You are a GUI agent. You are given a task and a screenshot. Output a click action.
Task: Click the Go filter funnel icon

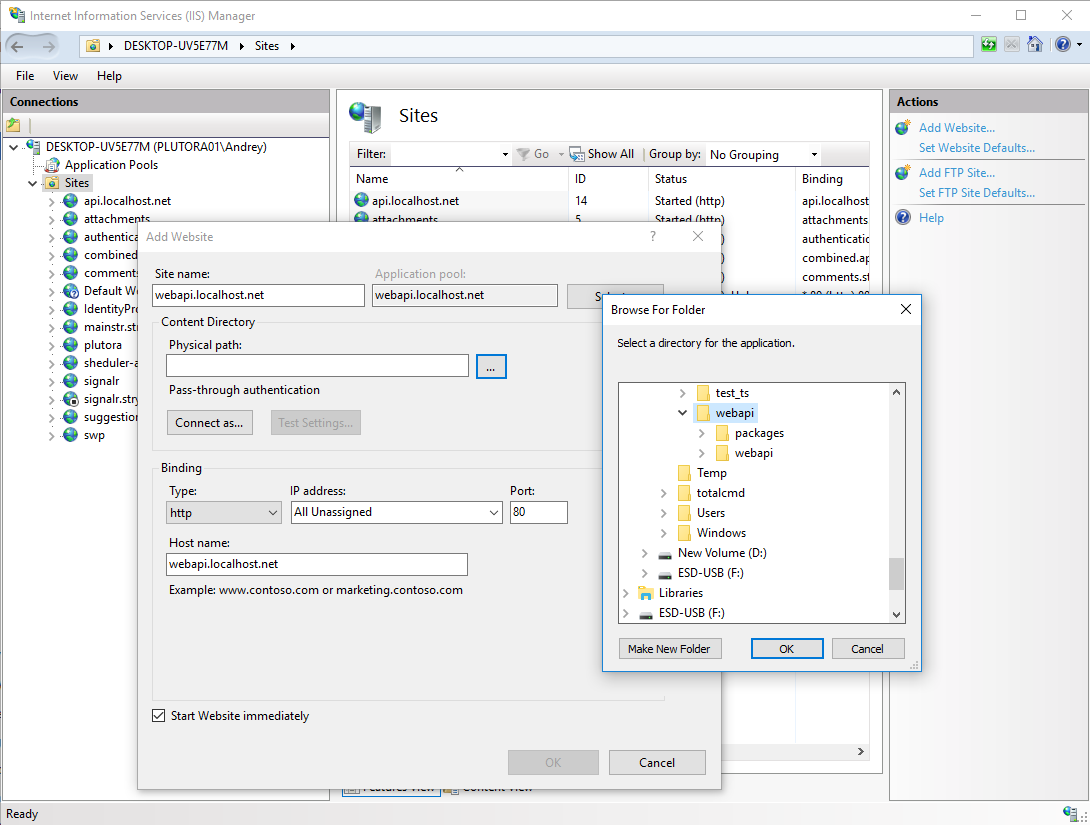pos(523,154)
